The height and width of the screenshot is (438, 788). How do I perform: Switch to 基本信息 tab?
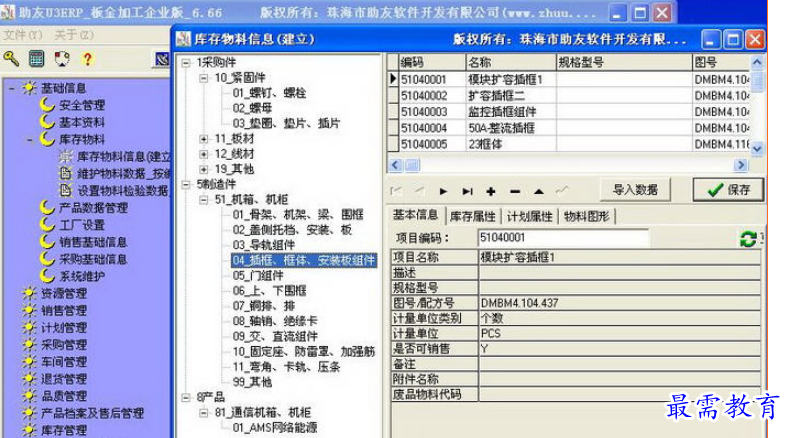pyautogui.click(x=415, y=215)
